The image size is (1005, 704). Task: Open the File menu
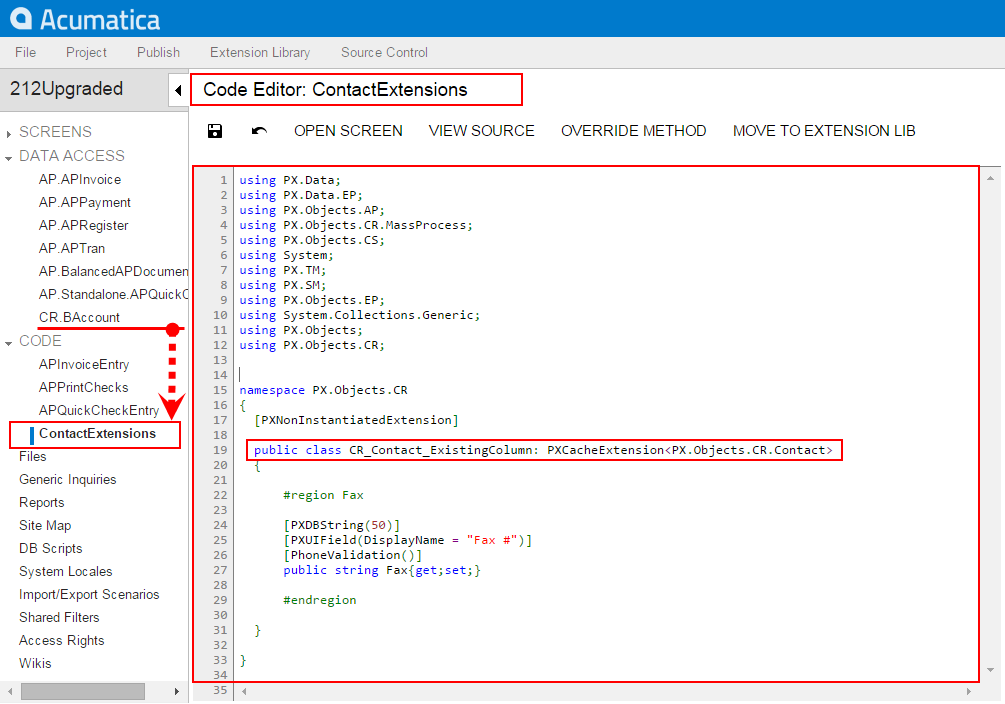click(x=25, y=52)
